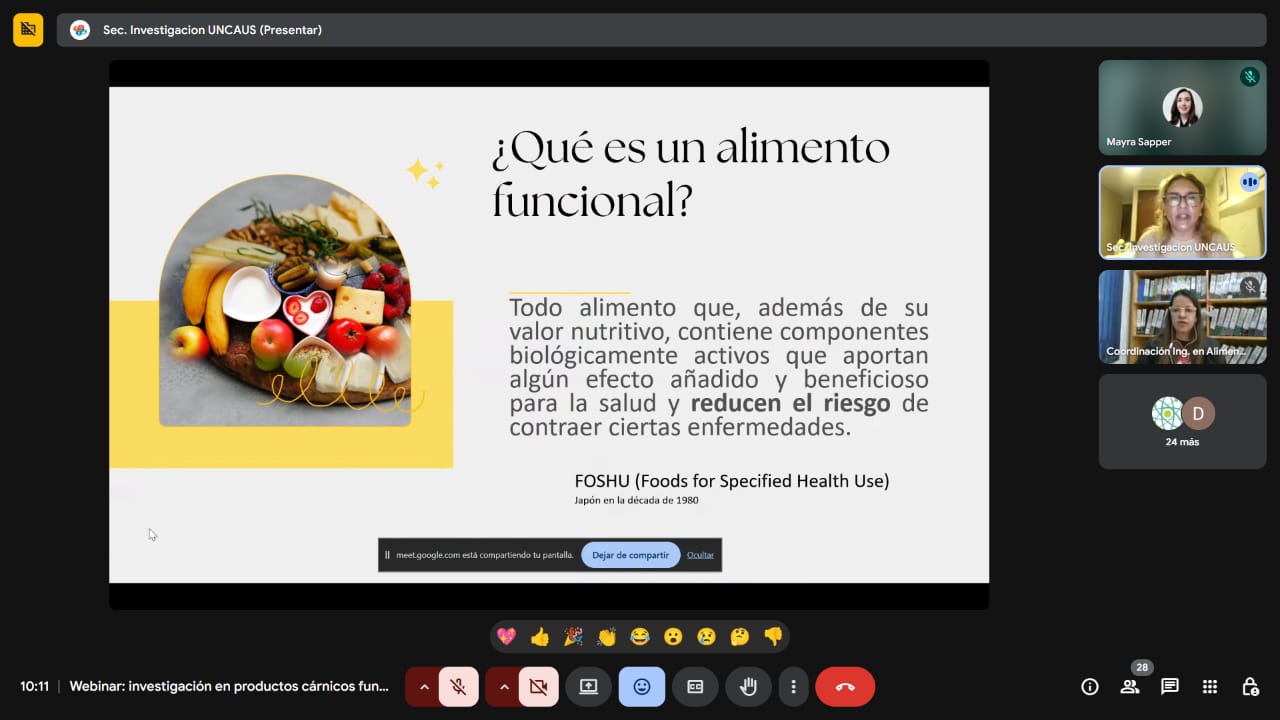Toggle the emoji reactions button
The width and height of the screenshot is (1280, 720).
pos(642,687)
